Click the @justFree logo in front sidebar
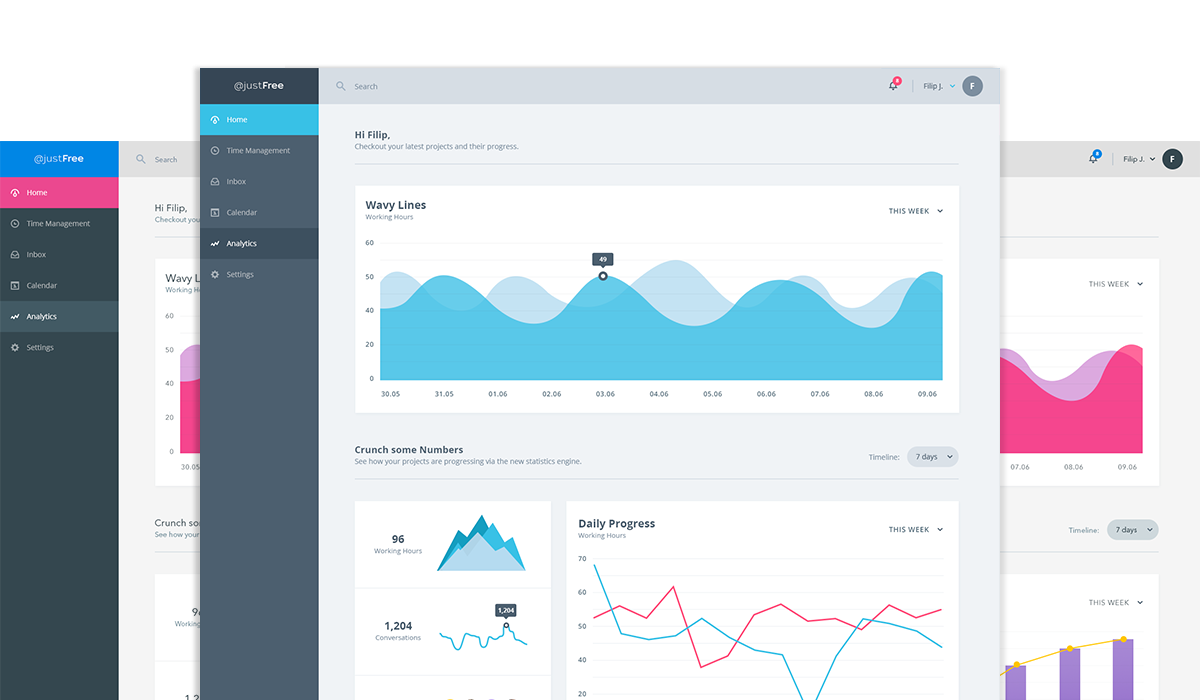Image resolution: width=1200 pixels, height=700 pixels. [259, 86]
